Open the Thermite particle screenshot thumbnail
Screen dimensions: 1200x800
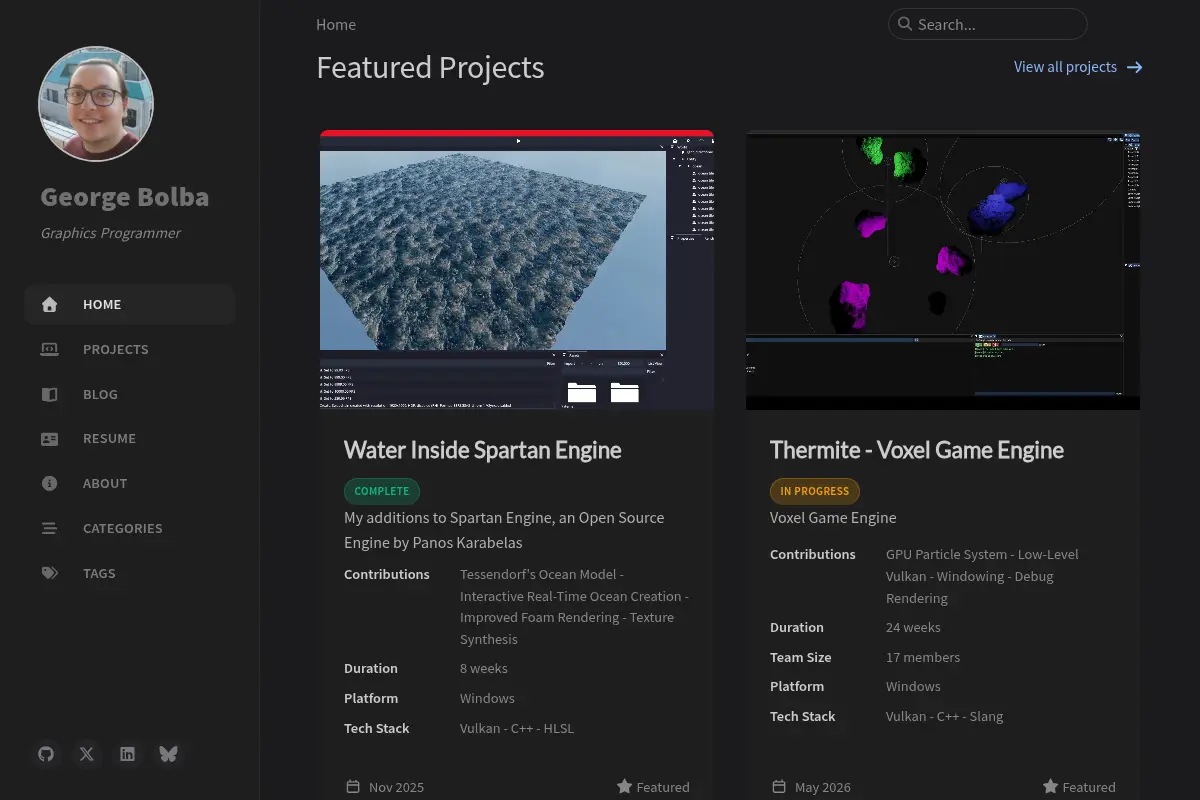(943, 270)
